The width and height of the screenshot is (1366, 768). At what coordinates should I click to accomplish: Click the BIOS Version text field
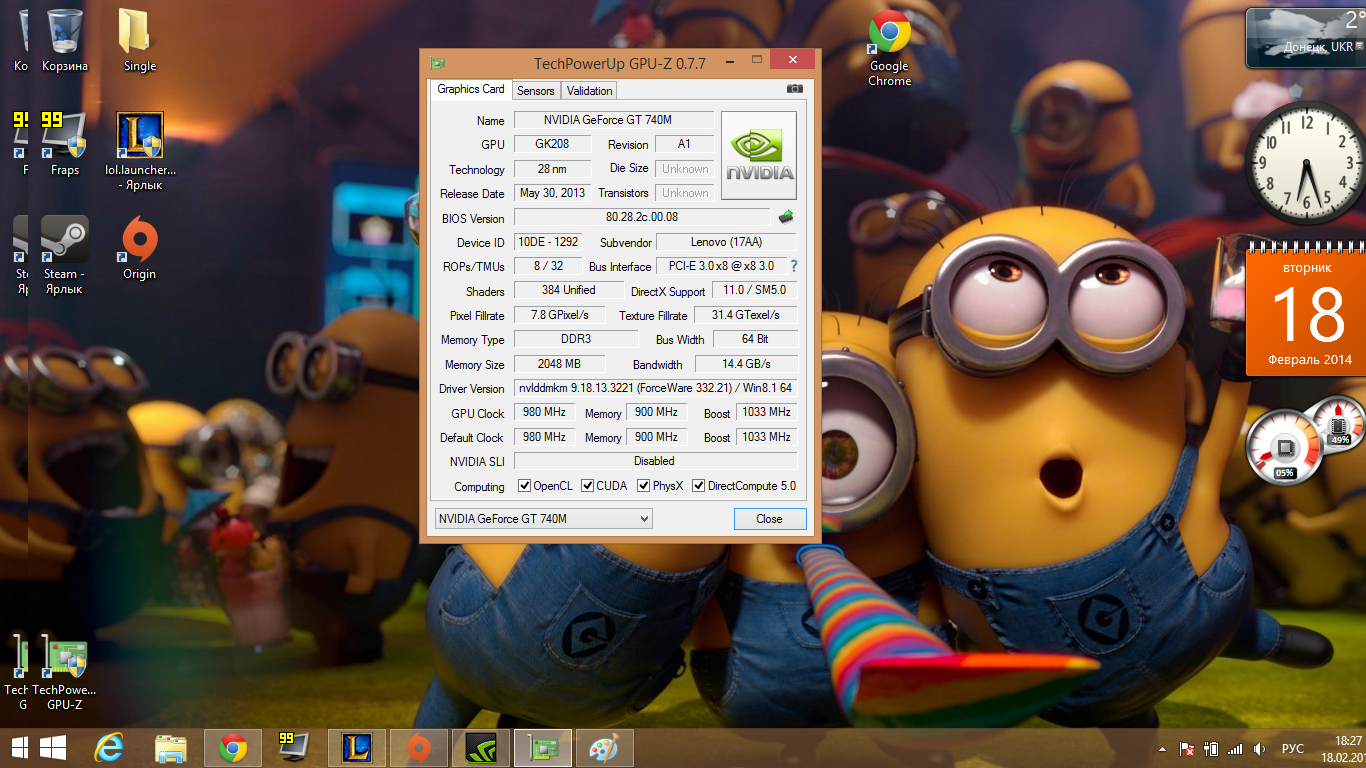tap(641, 217)
